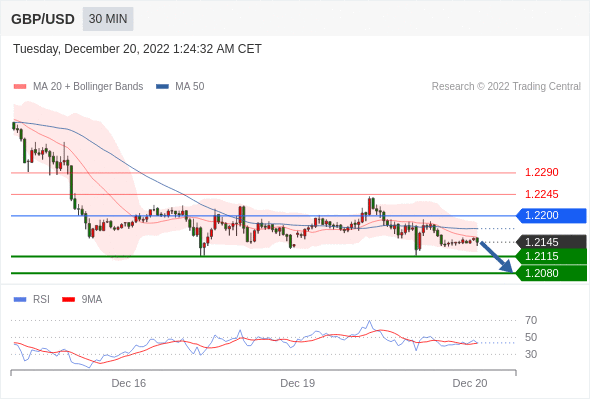Select the 1.2145 current price tag
The image size is (590, 400).
click(551, 242)
